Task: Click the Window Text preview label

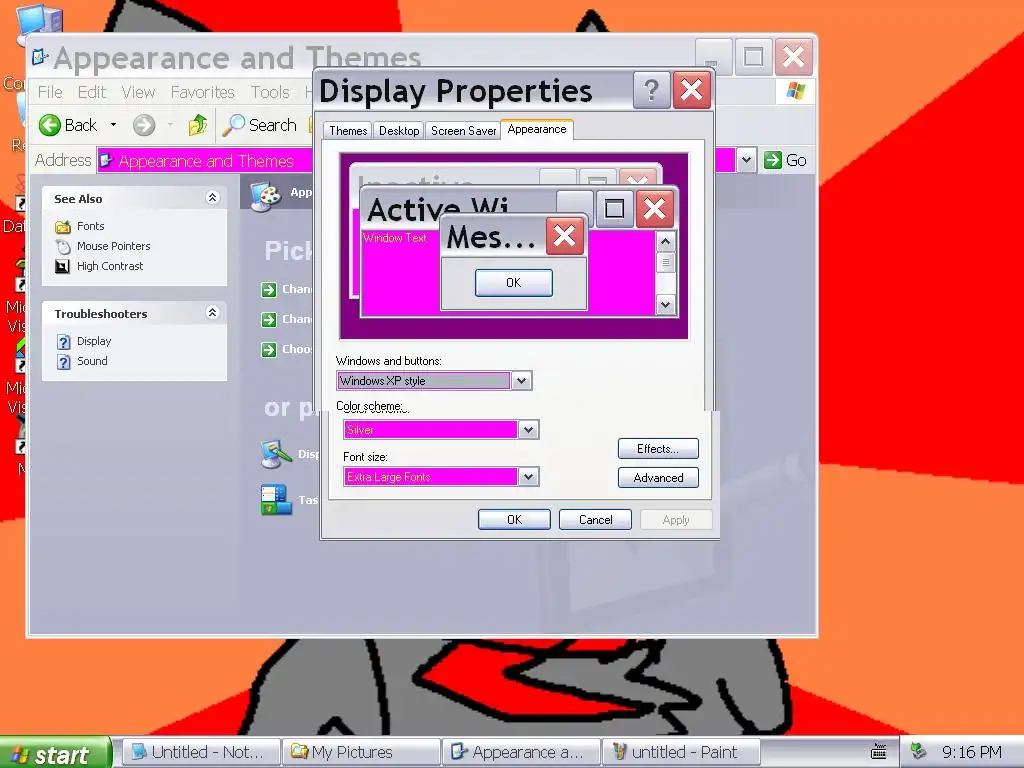Action: point(394,238)
